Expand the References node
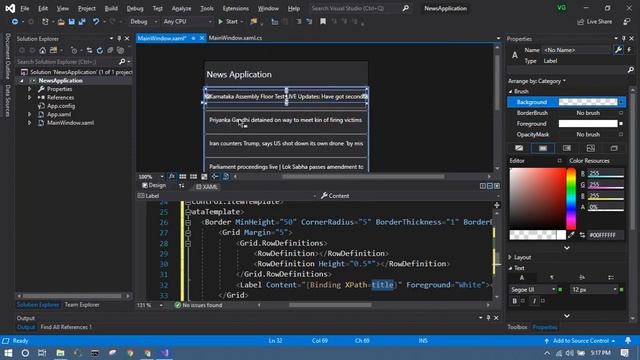Screen dimensions: 640x360 (x=29, y=98)
